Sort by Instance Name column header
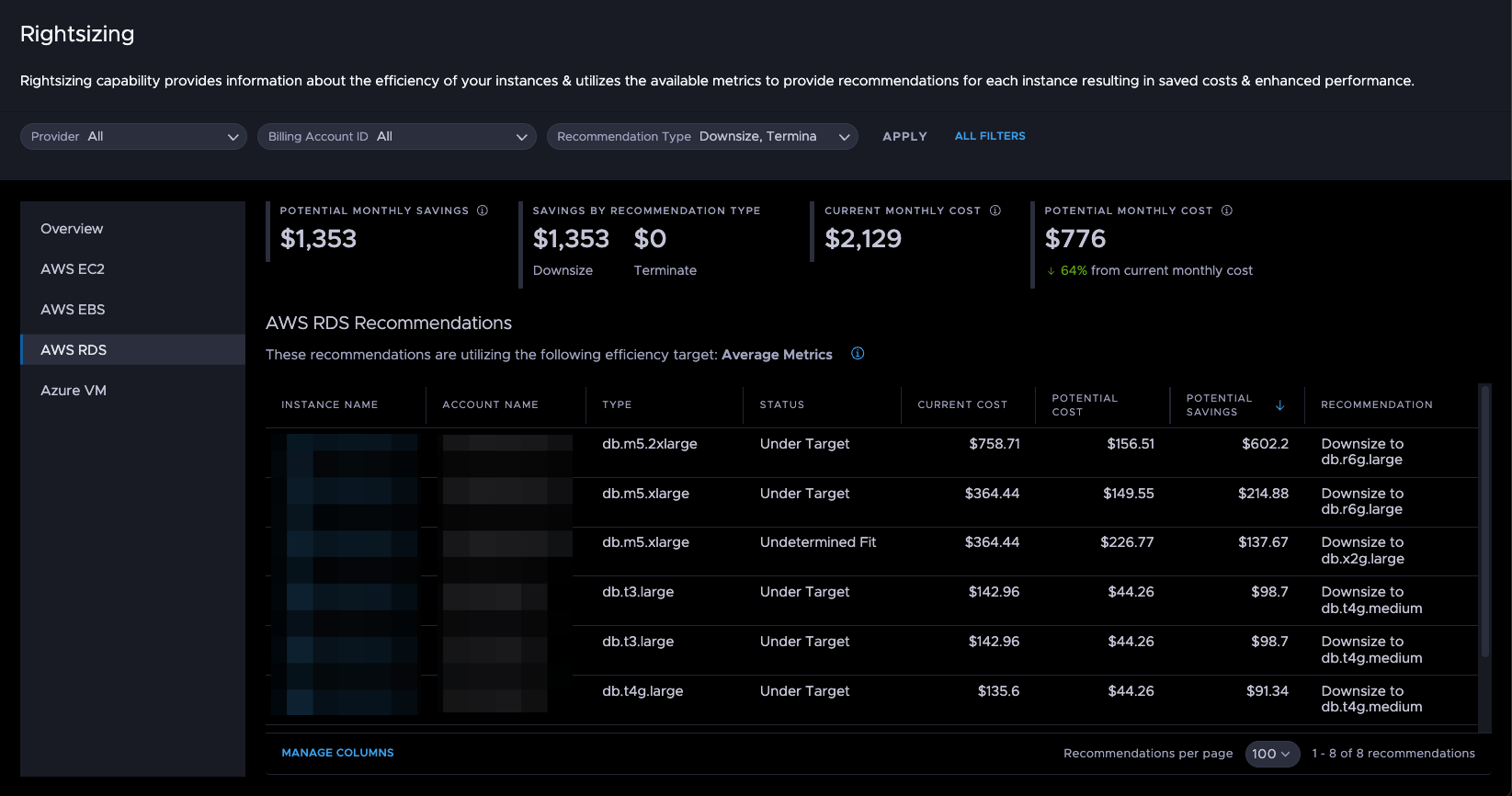Screen dimensions: 1512x796 pos(329,404)
